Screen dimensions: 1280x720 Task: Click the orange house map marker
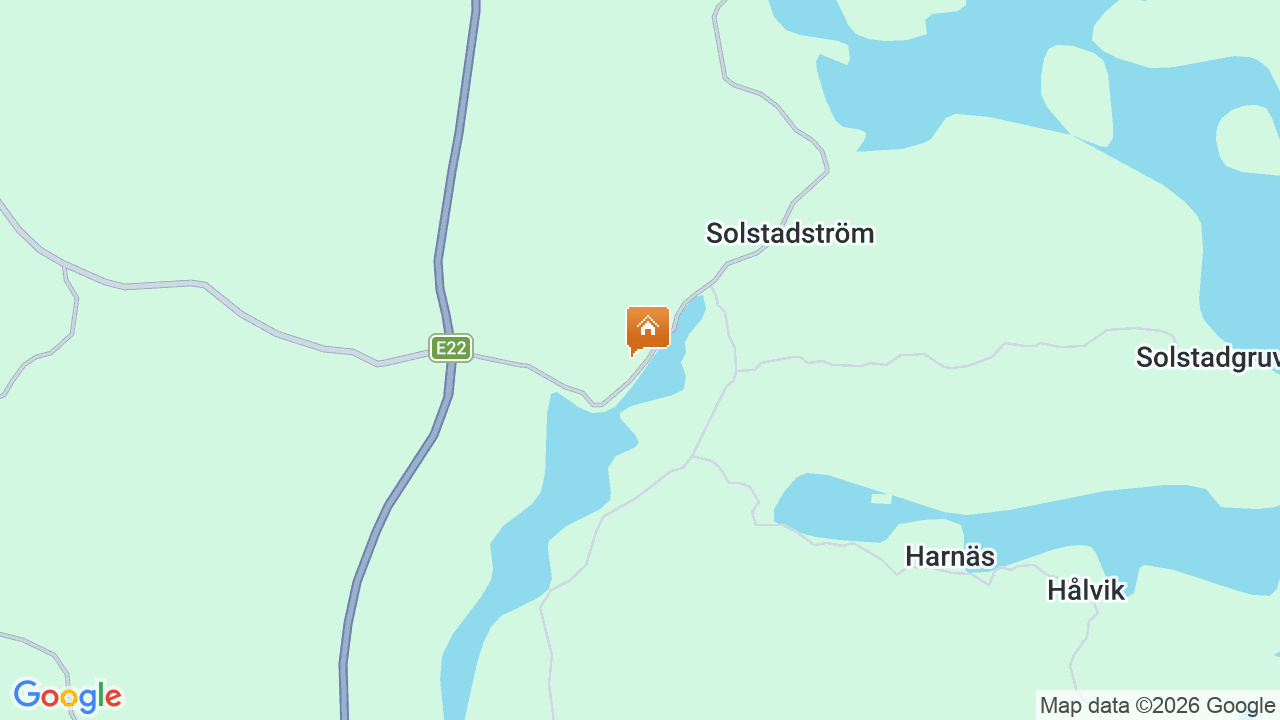648,330
